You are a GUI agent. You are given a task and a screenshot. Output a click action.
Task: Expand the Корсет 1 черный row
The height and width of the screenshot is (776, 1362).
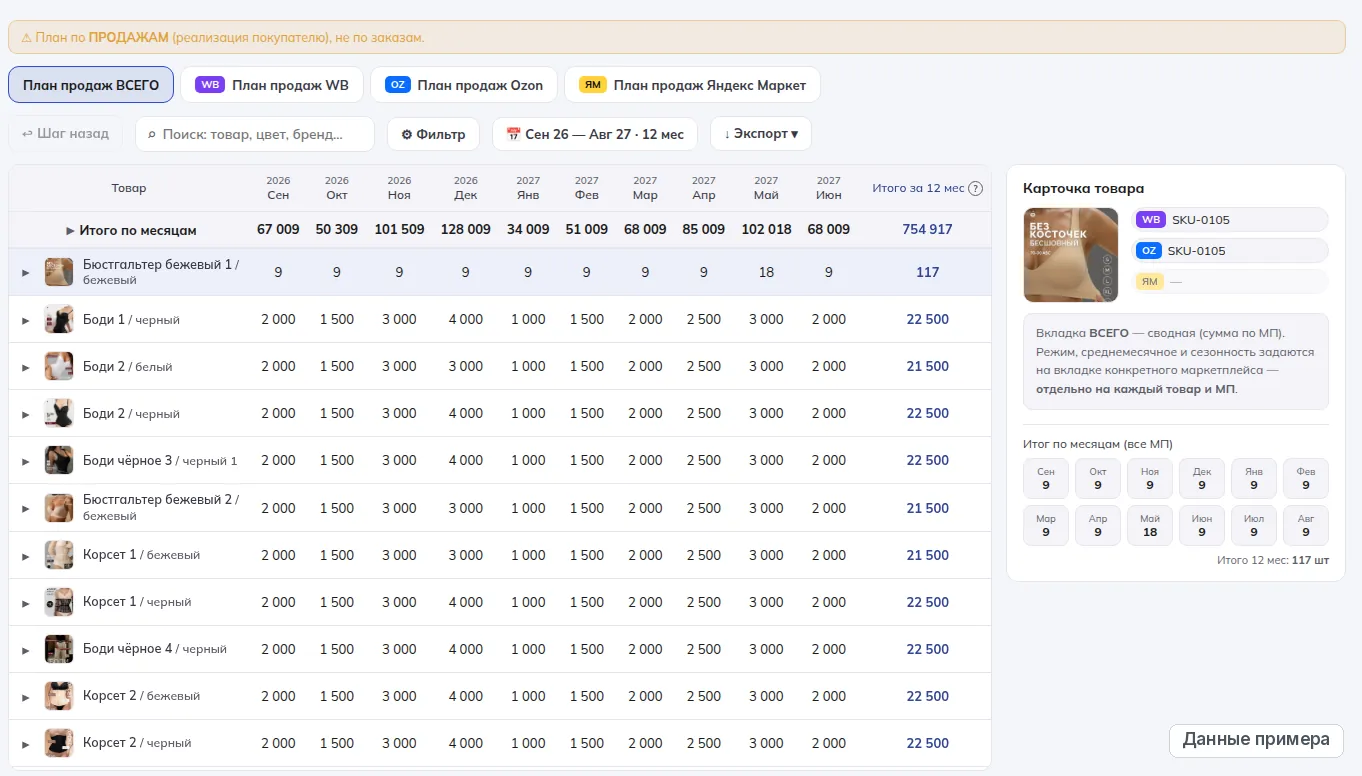26,603
